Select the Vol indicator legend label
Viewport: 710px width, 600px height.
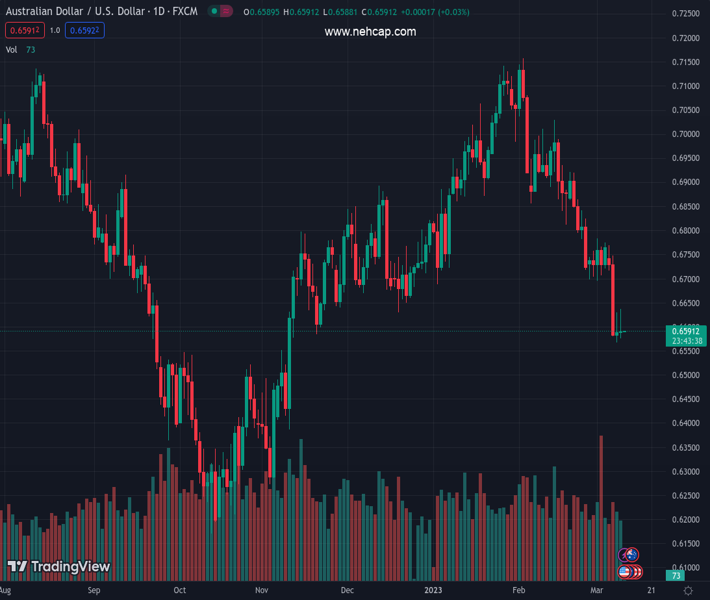coord(11,49)
